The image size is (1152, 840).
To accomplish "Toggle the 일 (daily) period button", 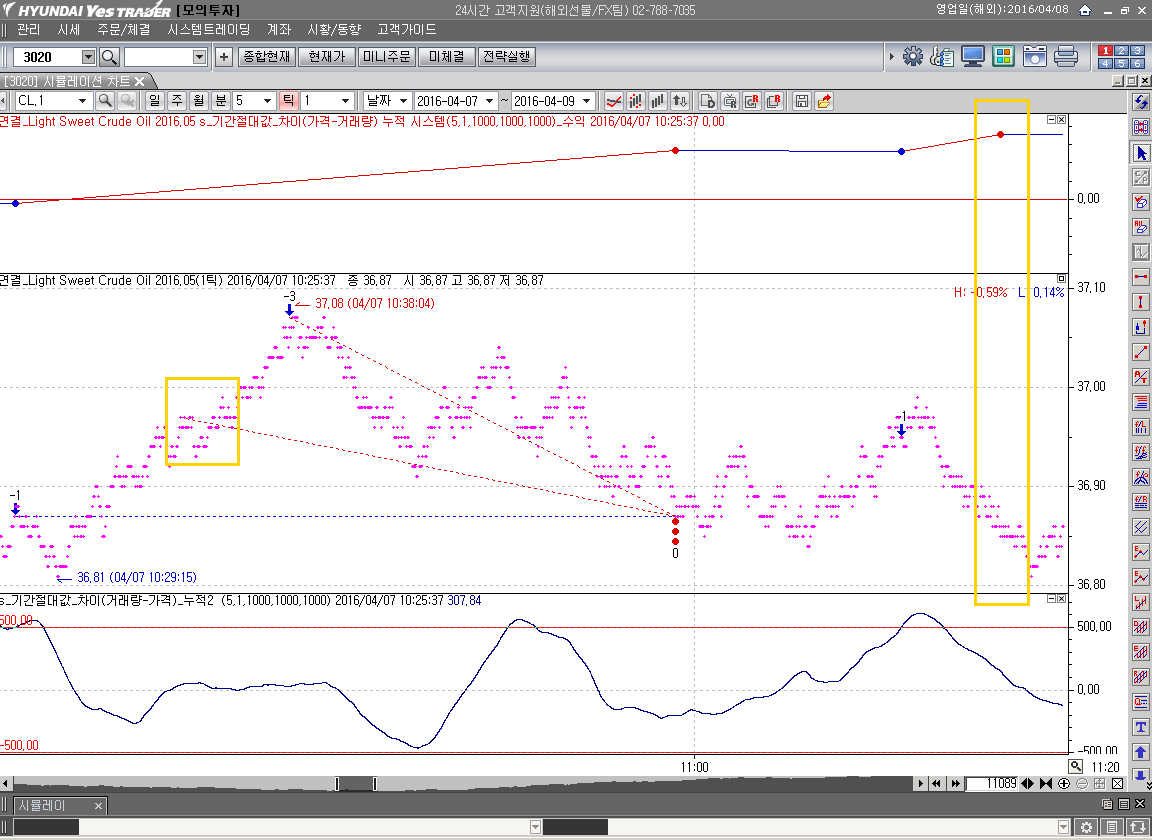I will (154, 101).
